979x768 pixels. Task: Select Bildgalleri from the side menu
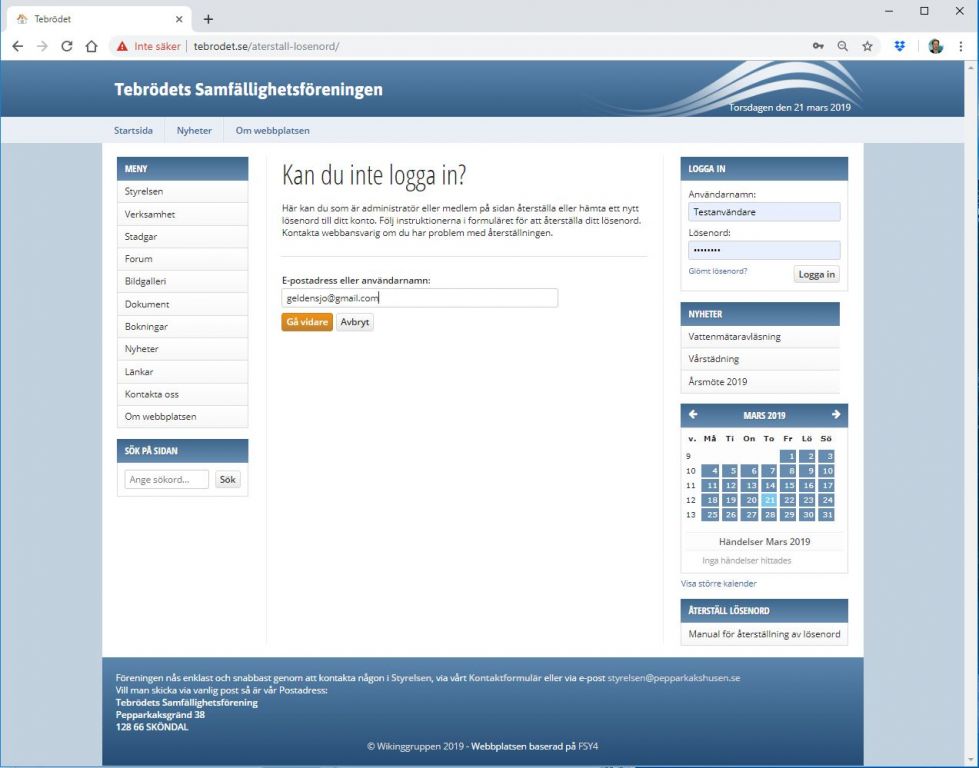pyautogui.click(x=147, y=282)
